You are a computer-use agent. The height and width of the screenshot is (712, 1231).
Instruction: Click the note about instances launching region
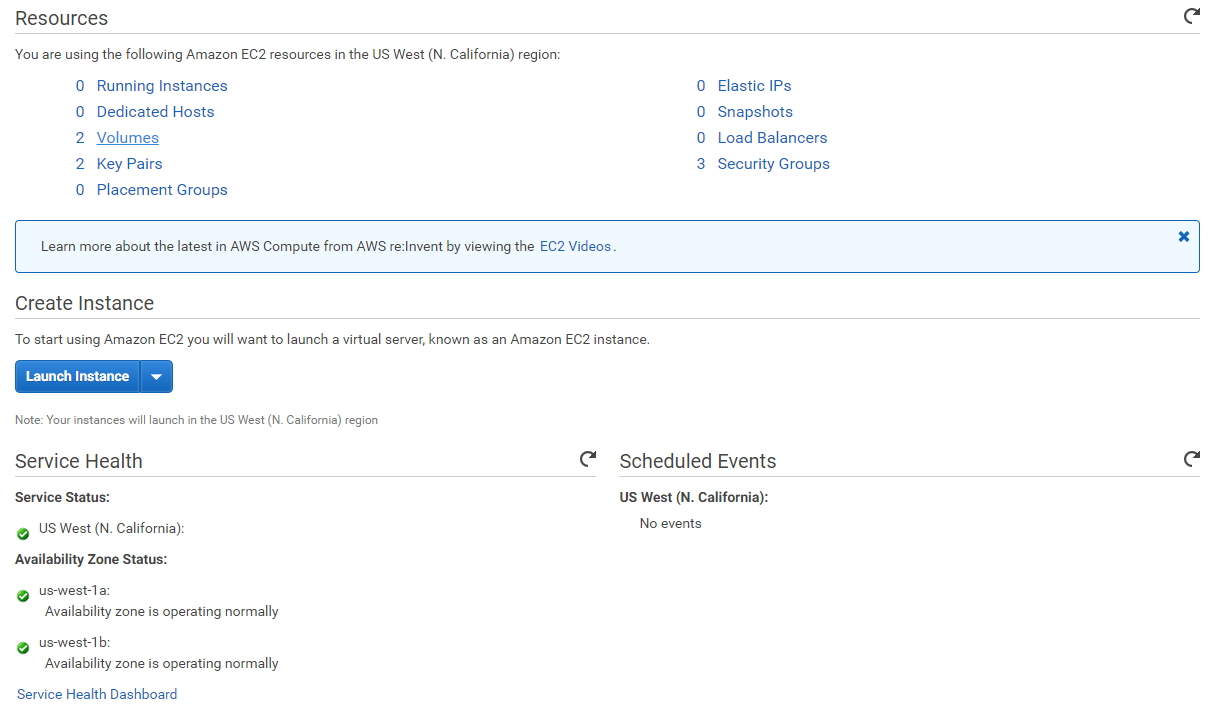[x=196, y=420]
